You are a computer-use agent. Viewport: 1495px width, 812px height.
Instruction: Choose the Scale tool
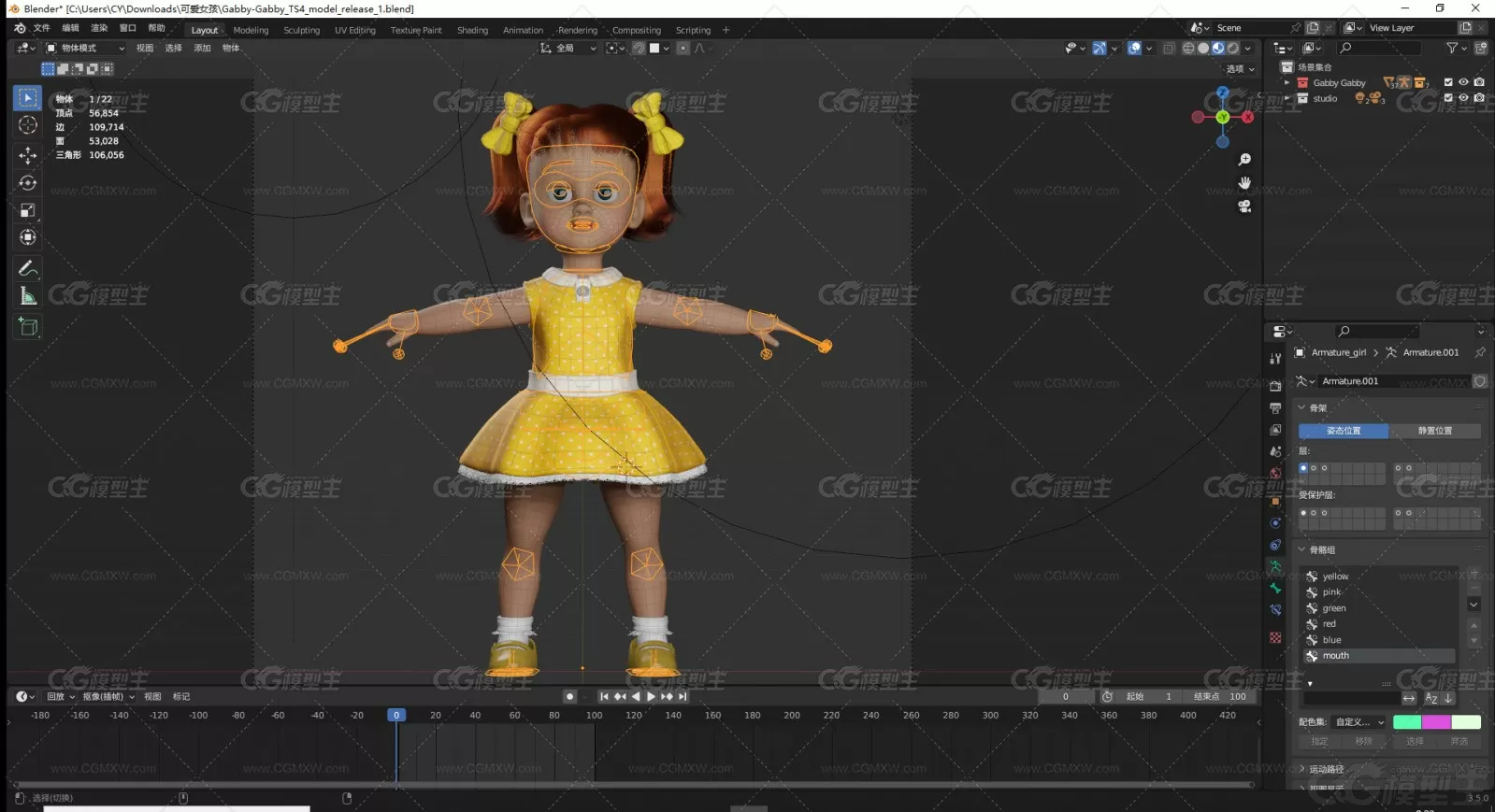click(27, 210)
